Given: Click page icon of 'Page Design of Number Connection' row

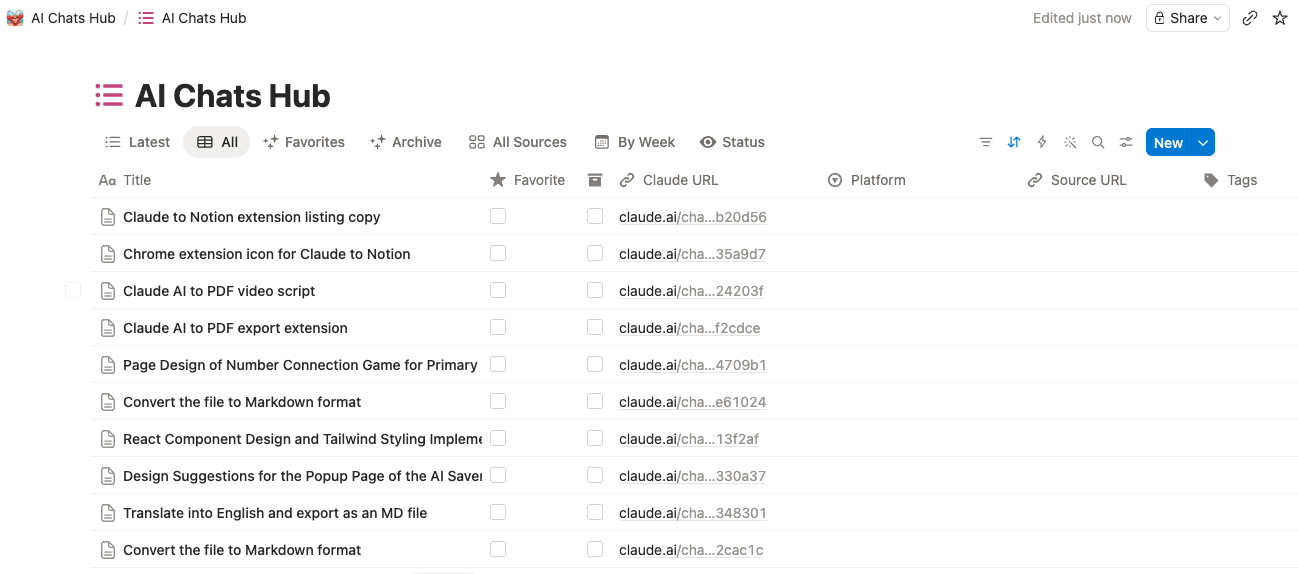Looking at the screenshot, I should [108, 365].
